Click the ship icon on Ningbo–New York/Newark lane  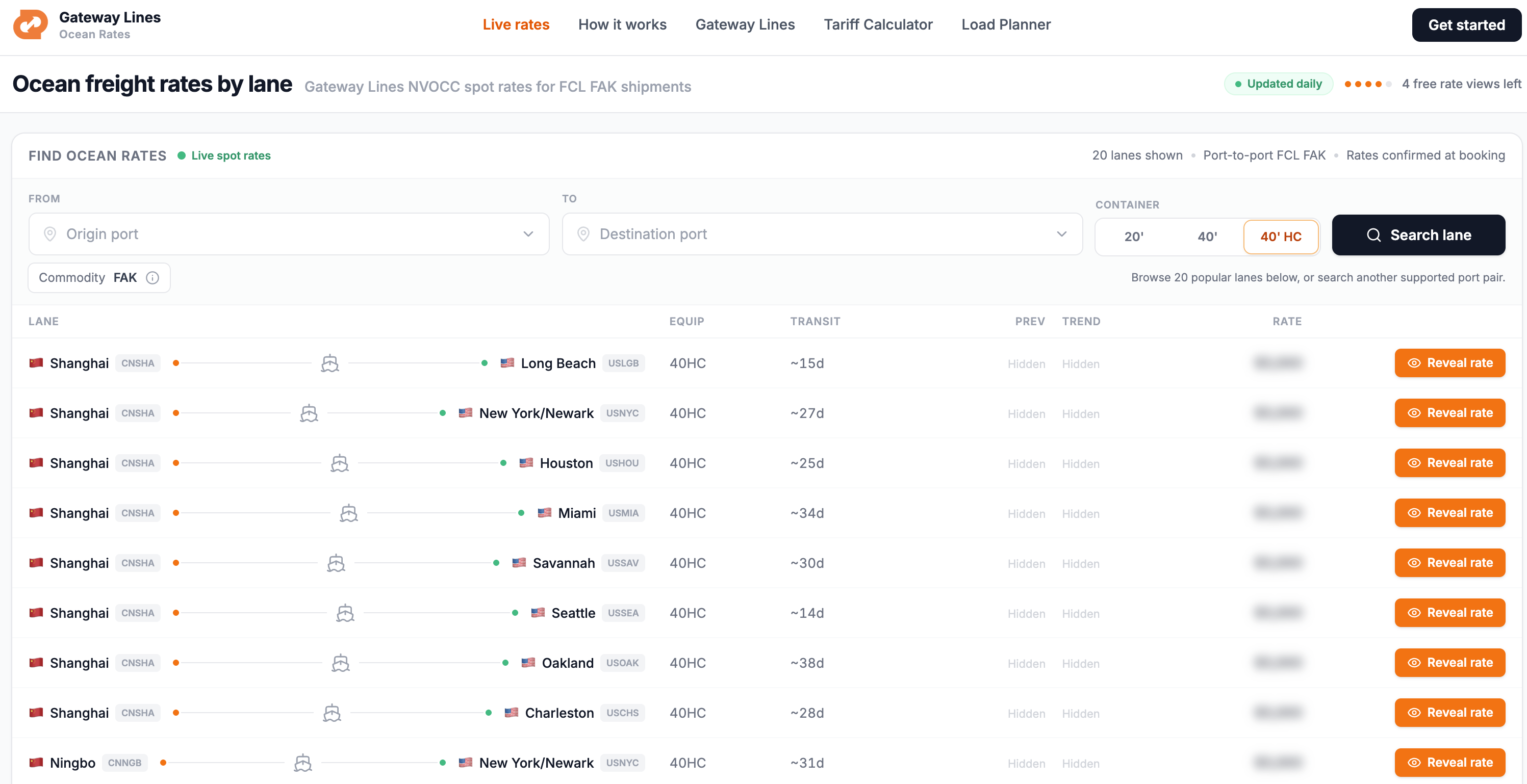pos(303,763)
